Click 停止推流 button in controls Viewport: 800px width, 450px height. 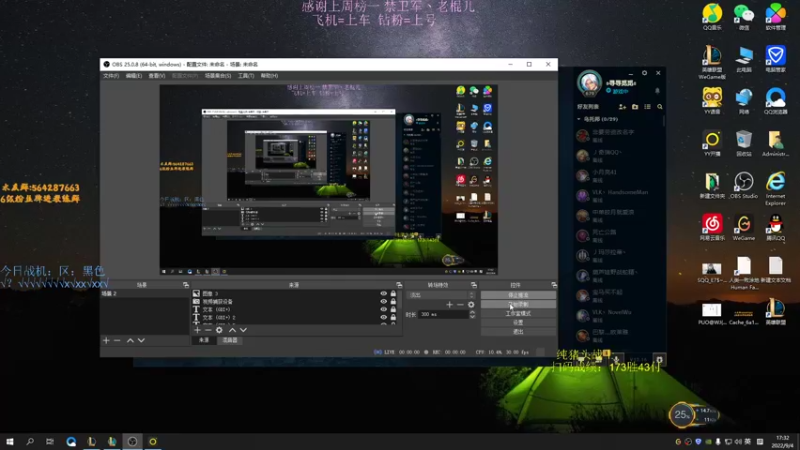pos(518,295)
